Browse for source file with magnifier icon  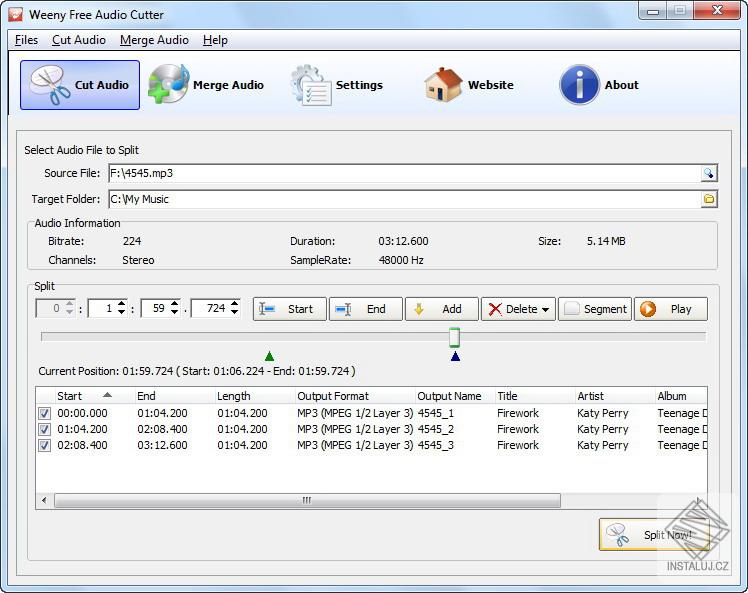pyautogui.click(x=709, y=173)
